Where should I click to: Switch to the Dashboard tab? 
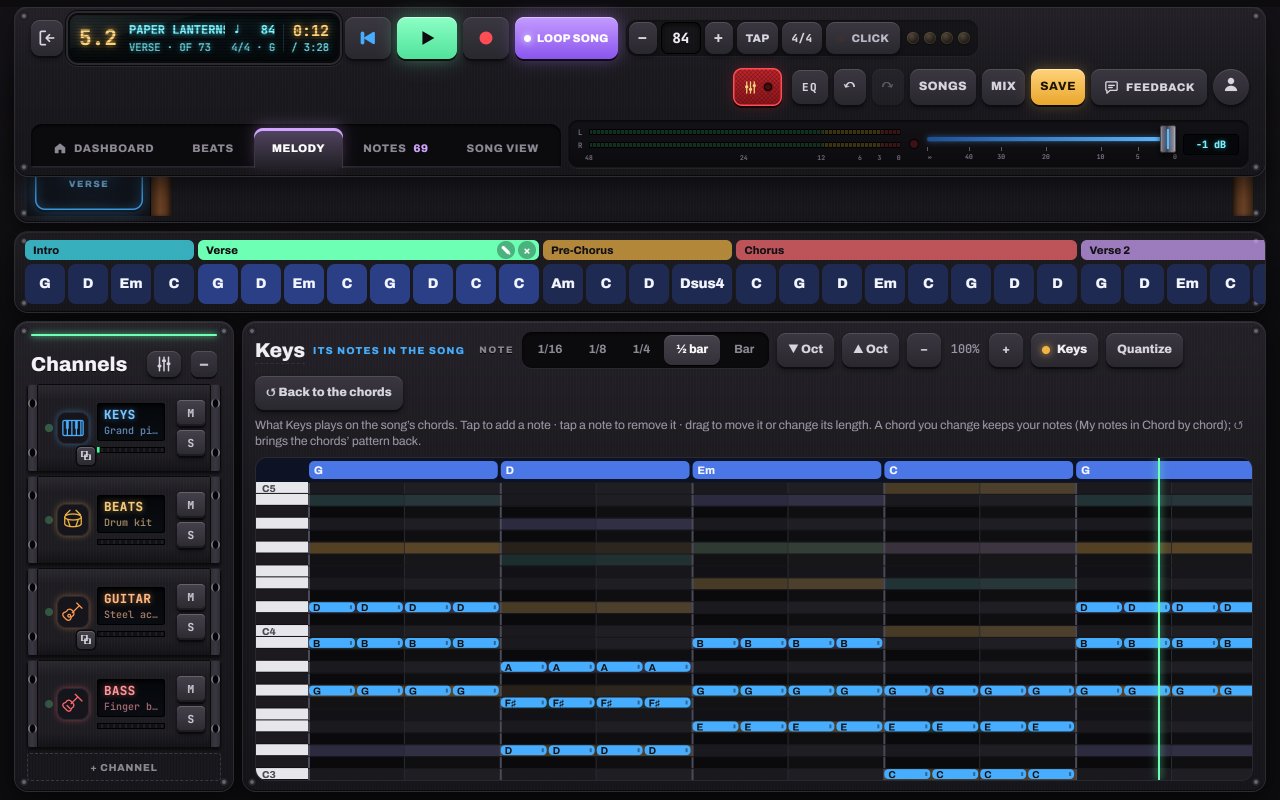click(104, 148)
